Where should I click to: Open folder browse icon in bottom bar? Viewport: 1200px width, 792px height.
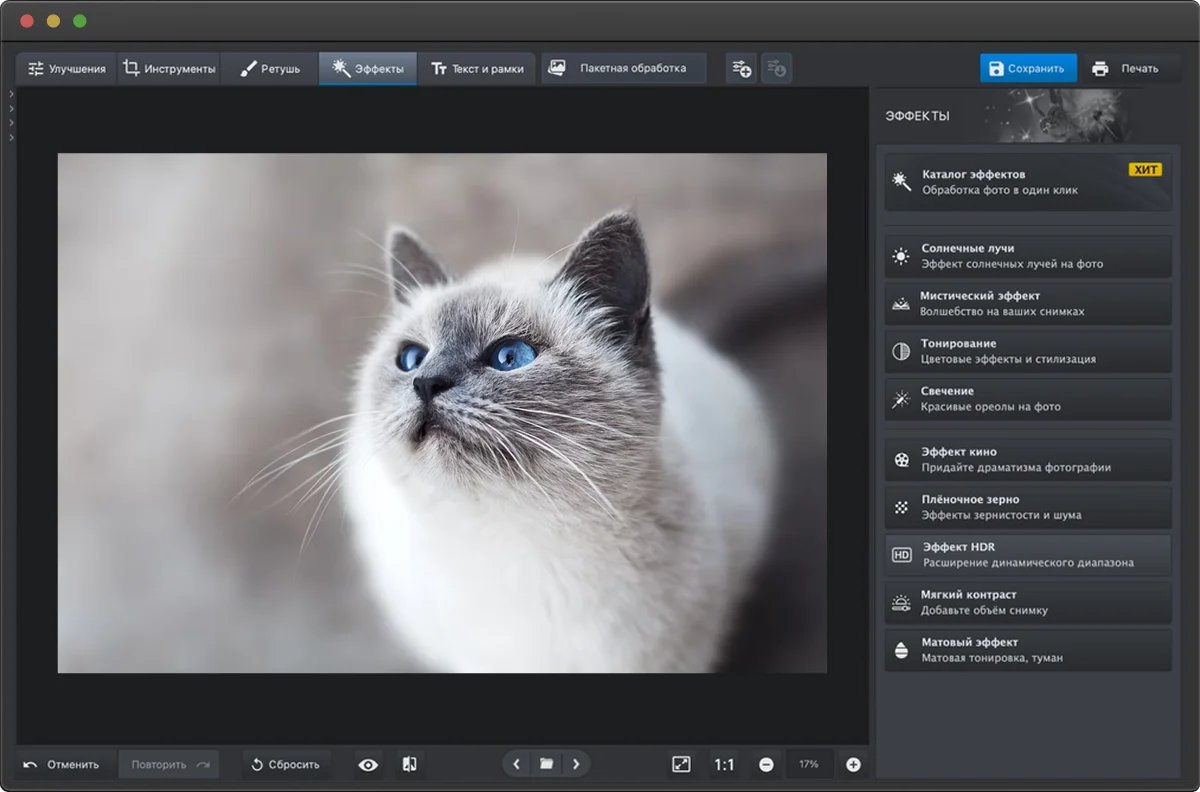pos(546,764)
